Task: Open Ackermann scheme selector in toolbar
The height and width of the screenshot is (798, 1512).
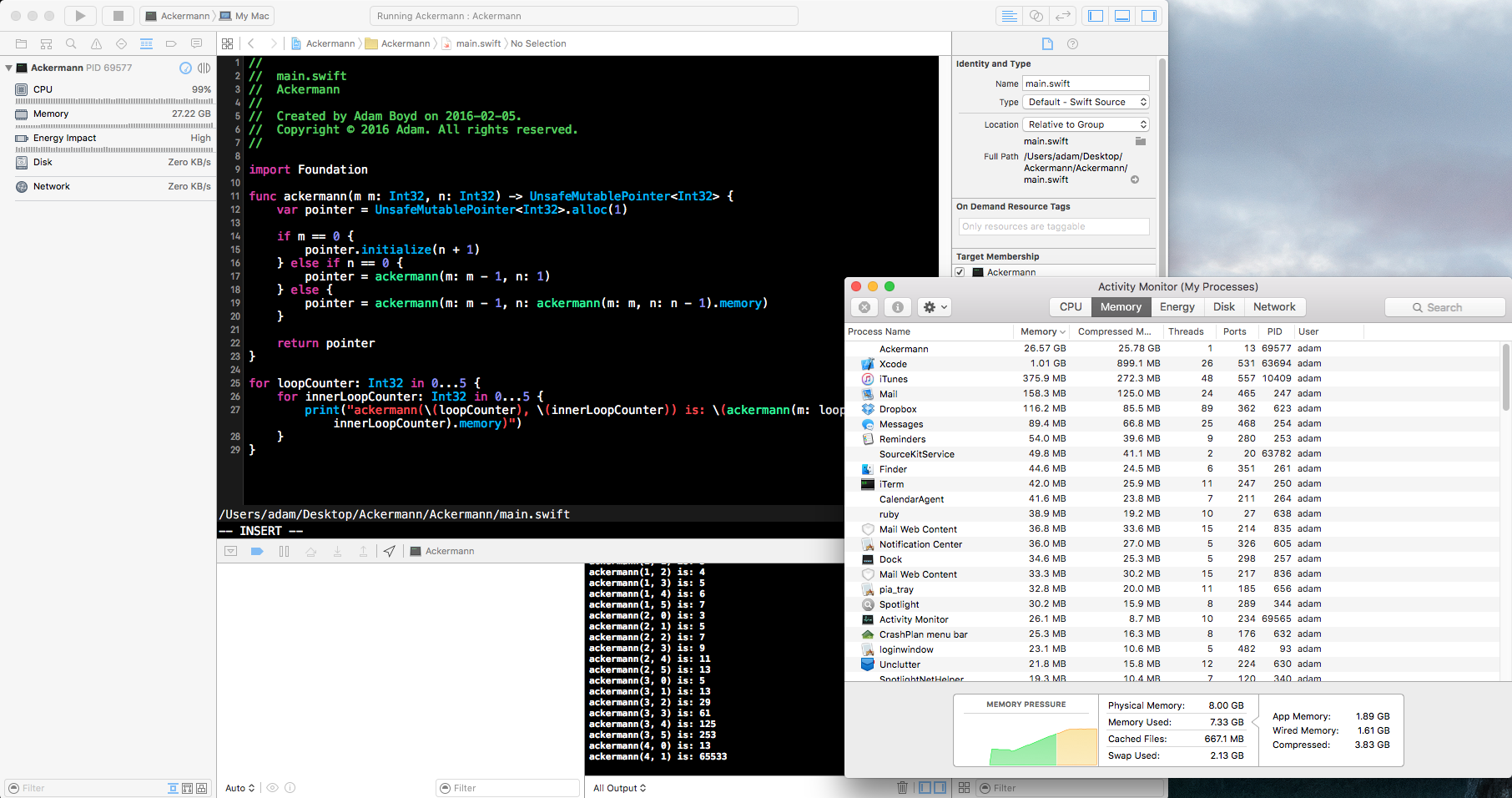Action: pos(178,16)
